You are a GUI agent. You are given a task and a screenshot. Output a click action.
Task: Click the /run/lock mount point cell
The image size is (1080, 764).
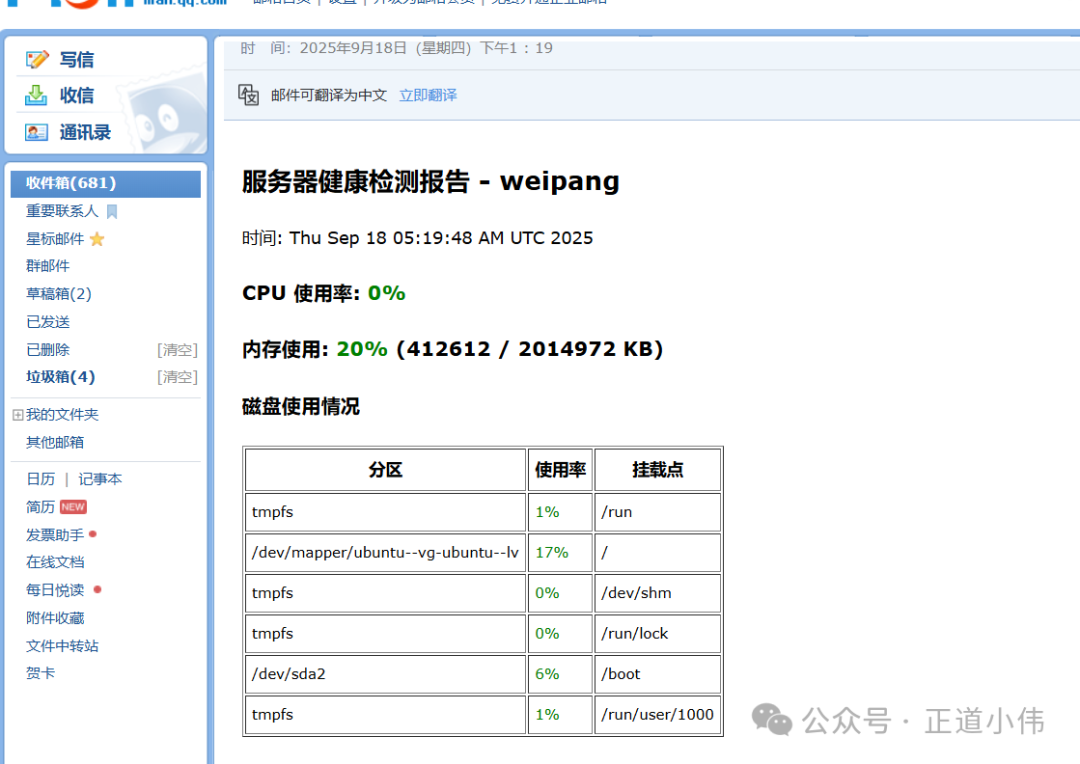658,634
